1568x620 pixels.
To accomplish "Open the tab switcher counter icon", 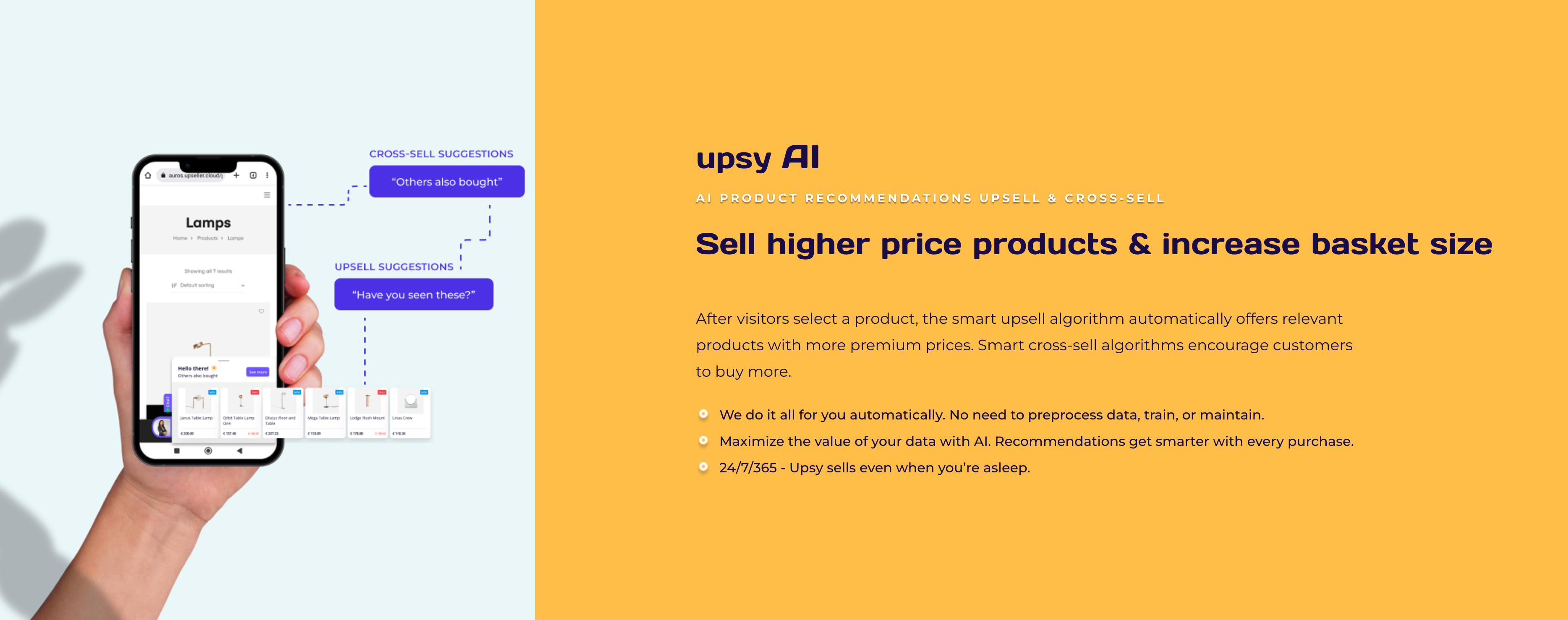I will (253, 175).
